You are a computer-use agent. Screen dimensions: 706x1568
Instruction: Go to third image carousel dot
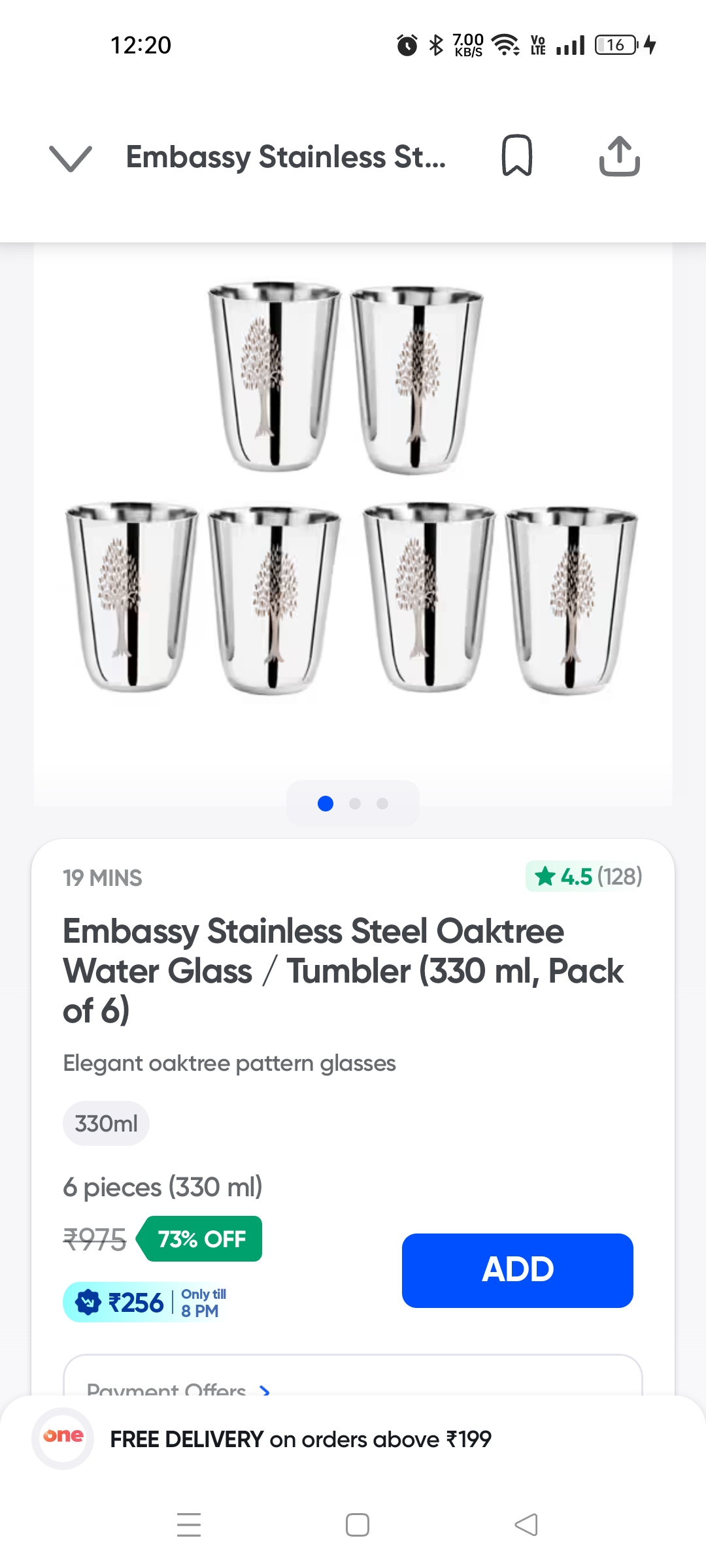382,804
